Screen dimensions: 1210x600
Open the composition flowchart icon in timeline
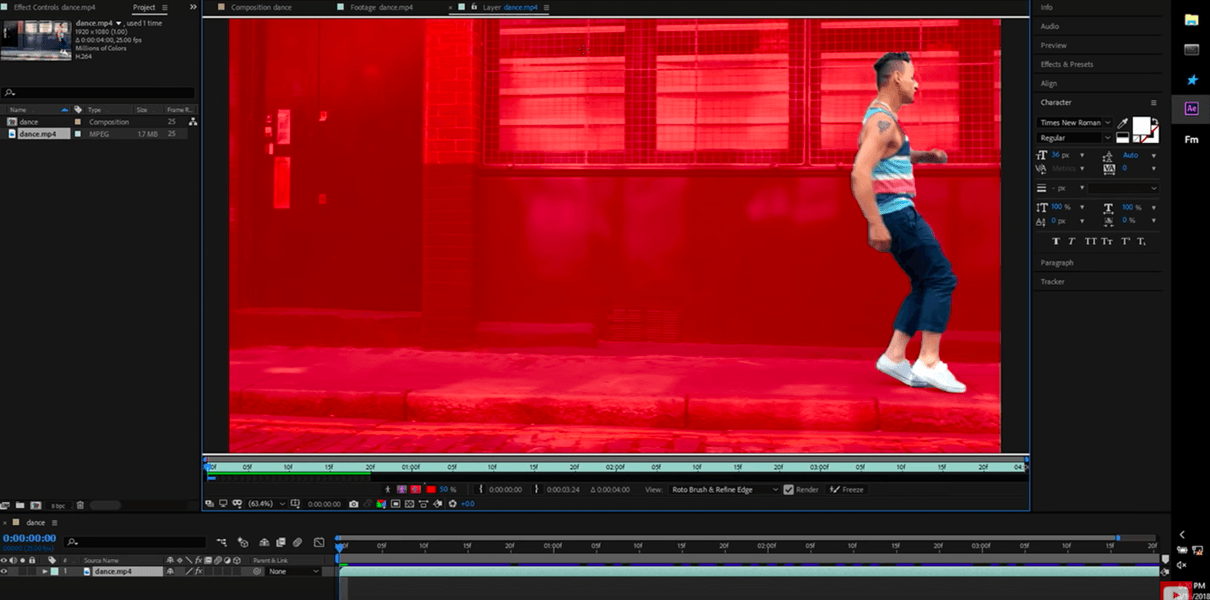pos(222,542)
